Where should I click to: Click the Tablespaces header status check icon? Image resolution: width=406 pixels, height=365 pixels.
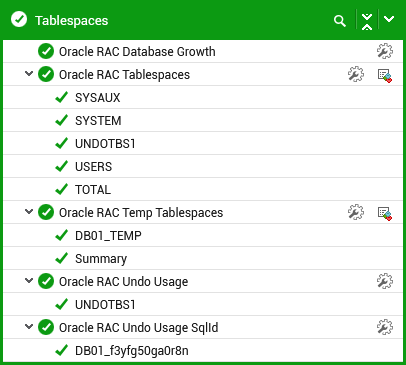(x=19, y=19)
